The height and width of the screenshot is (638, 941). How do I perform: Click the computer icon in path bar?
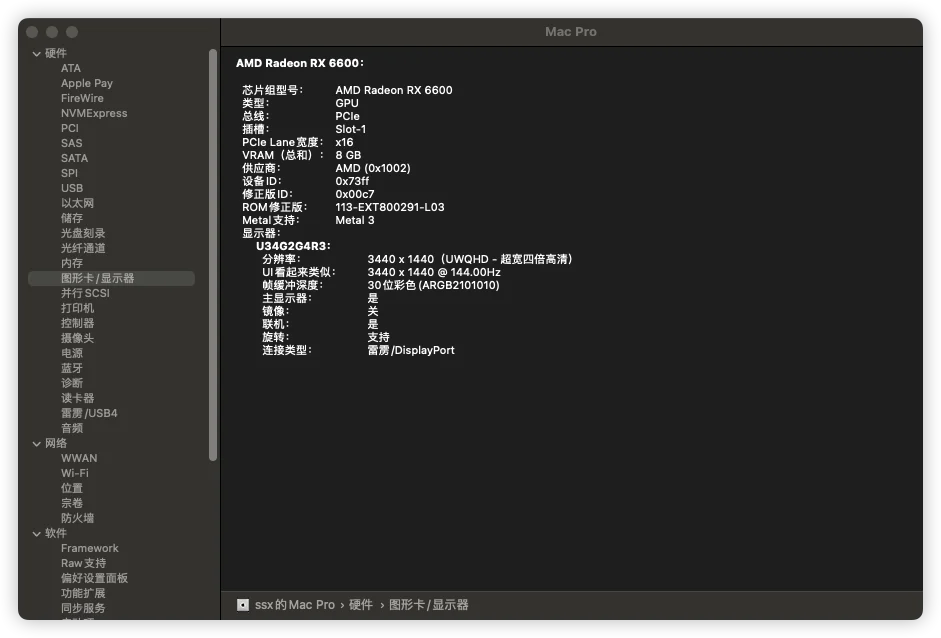coord(243,605)
